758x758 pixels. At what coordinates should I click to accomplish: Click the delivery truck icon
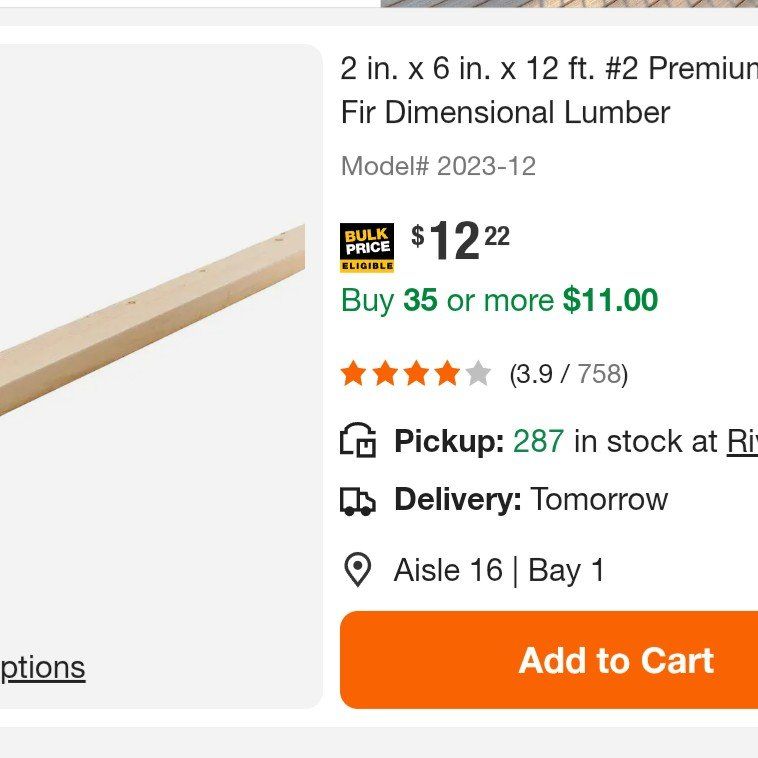coord(358,500)
